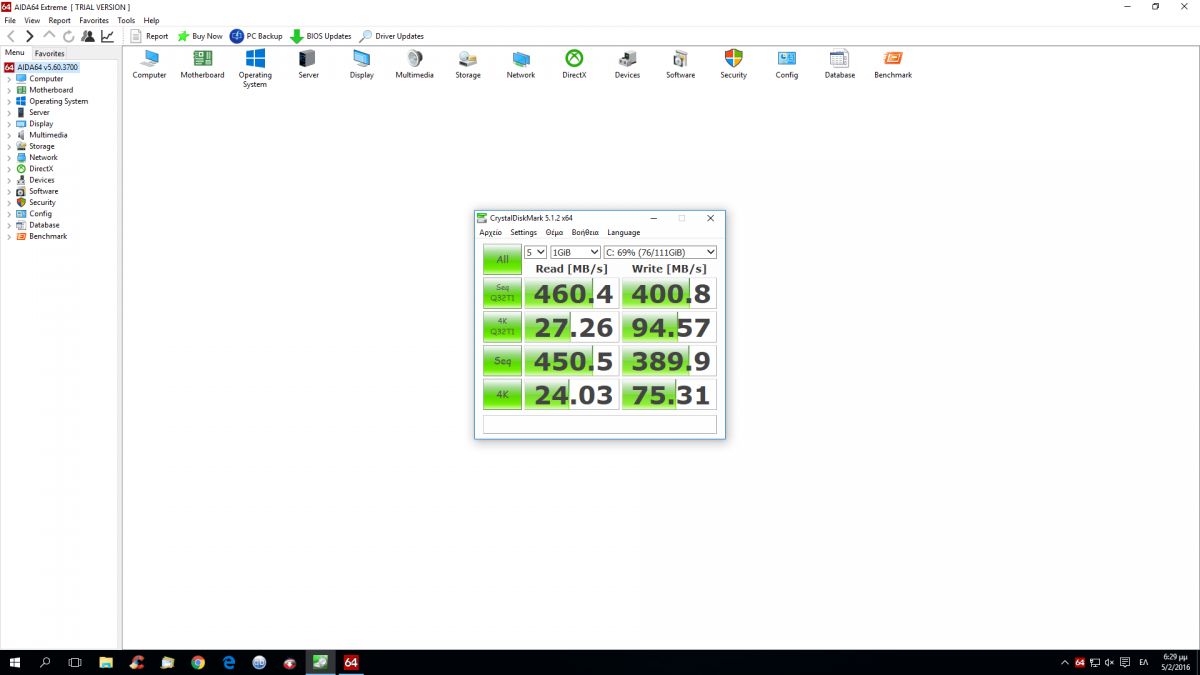Expand the Server tree node
This screenshot has height=675, width=1200.
click(x=9, y=112)
